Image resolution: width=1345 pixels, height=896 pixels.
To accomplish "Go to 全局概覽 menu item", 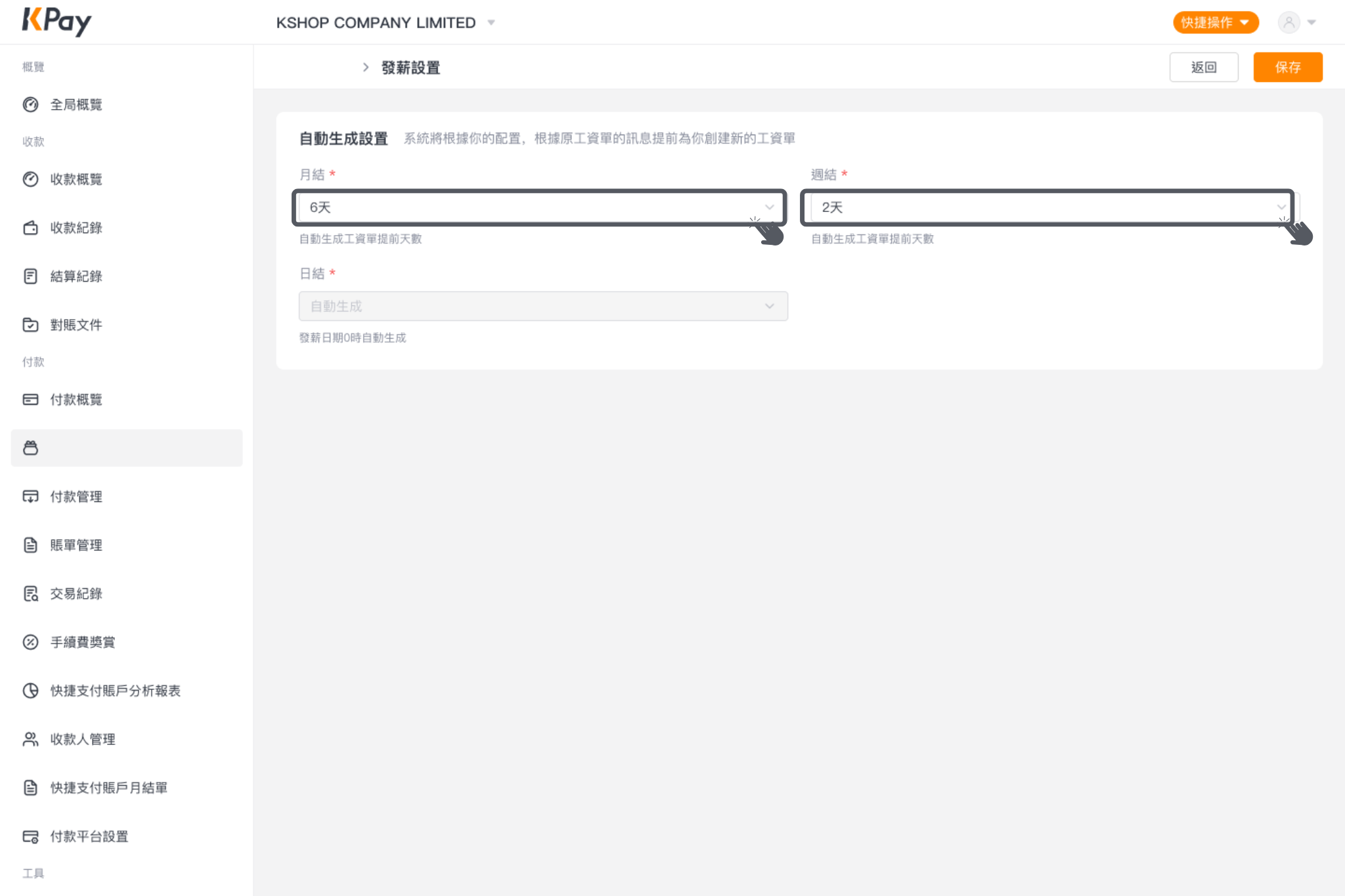I will tap(126, 105).
